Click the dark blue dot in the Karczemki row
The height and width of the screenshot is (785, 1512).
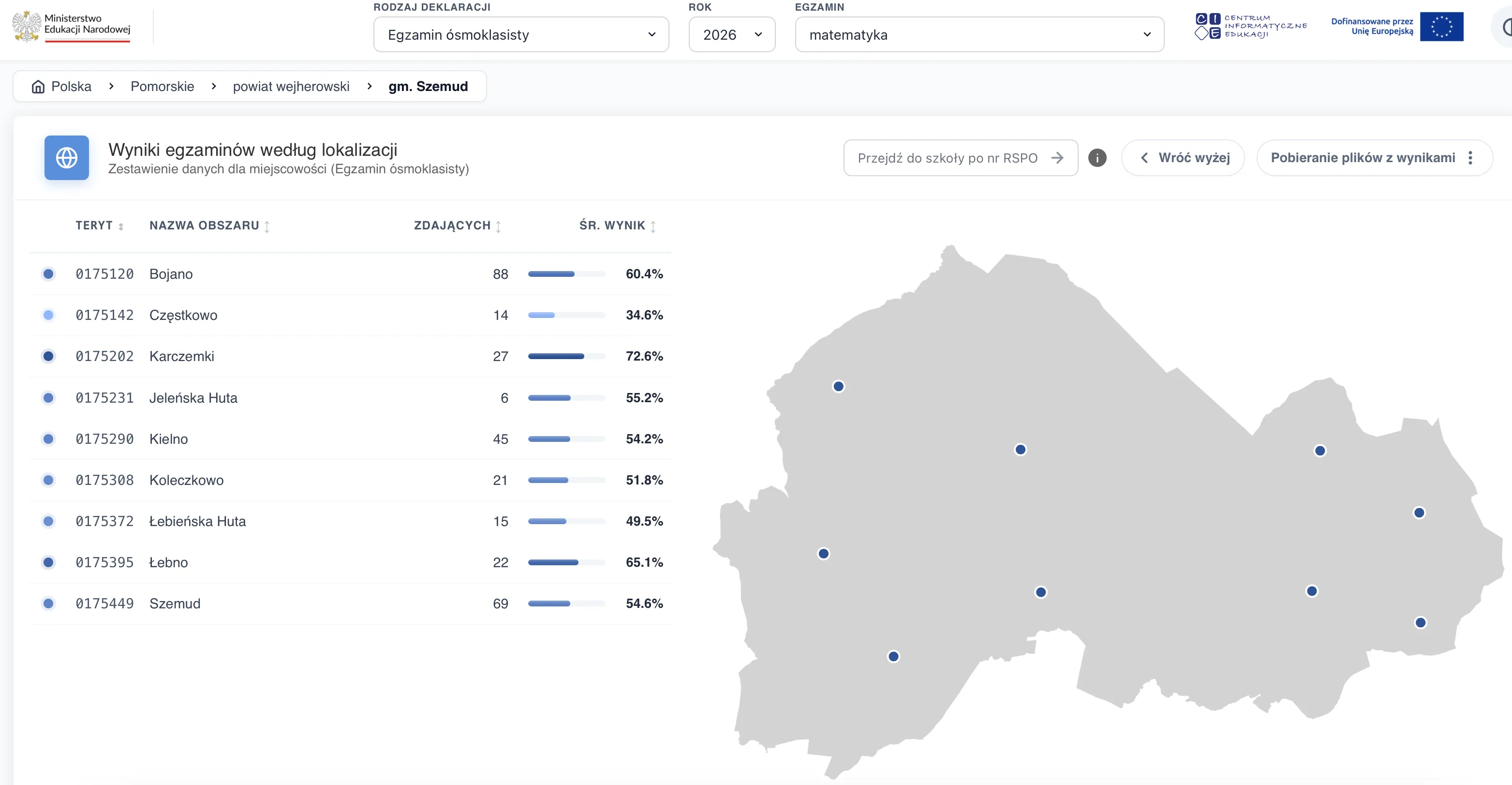click(x=49, y=356)
